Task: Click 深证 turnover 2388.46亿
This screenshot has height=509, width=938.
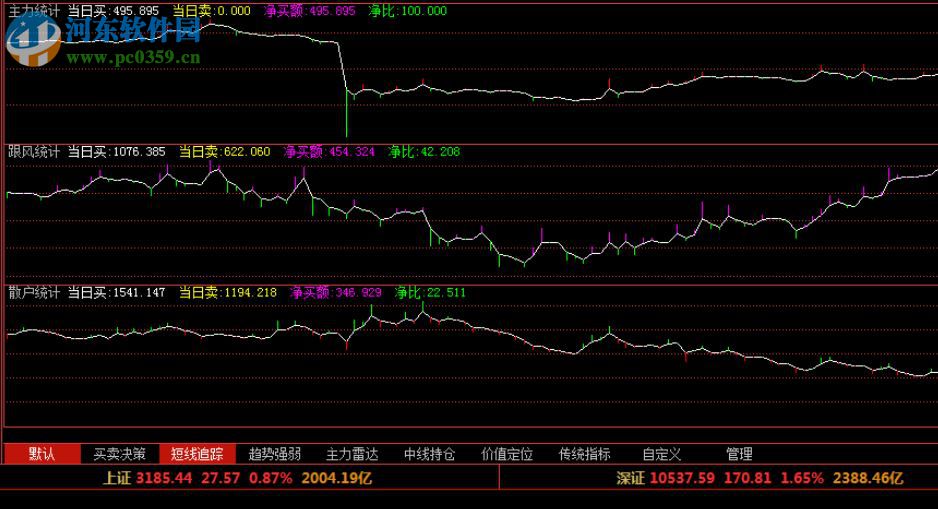Action: click(868, 478)
